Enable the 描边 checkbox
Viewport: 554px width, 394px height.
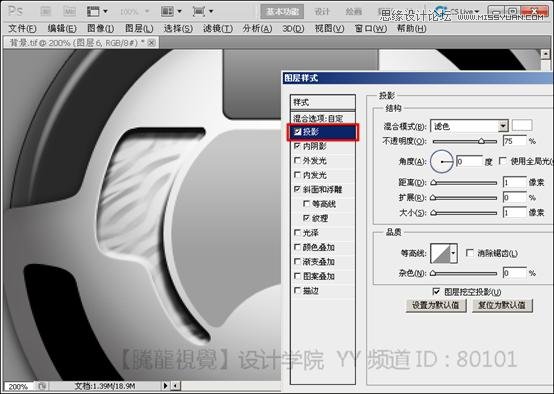[297, 291]
